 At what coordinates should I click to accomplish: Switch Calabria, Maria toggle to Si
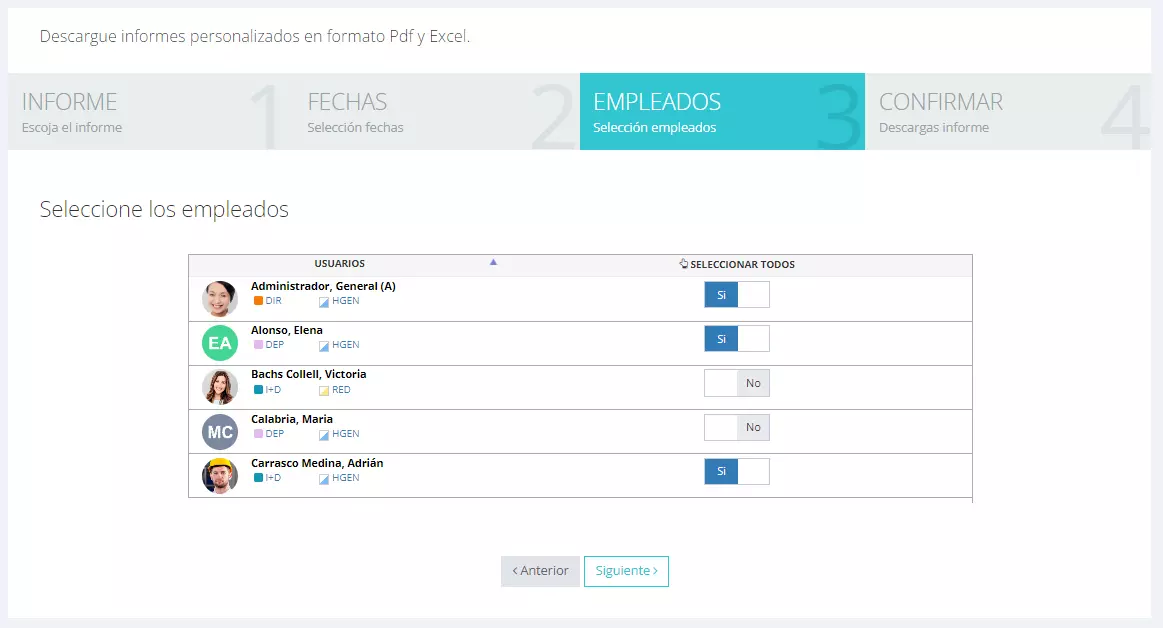click(x=737, y=427)
